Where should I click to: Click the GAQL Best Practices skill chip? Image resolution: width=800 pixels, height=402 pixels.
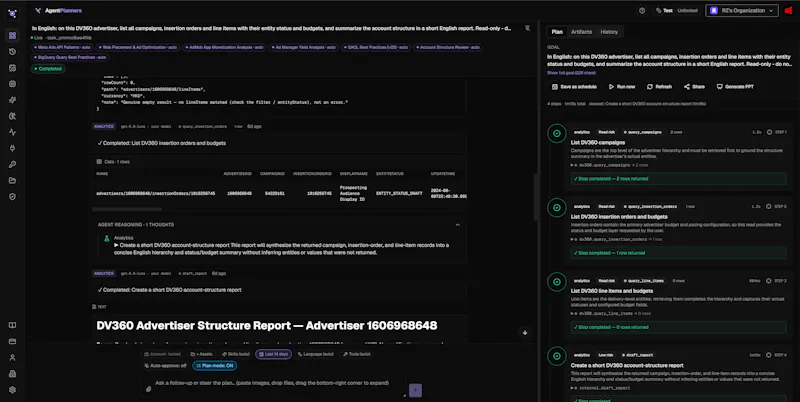tap(377, 47)
